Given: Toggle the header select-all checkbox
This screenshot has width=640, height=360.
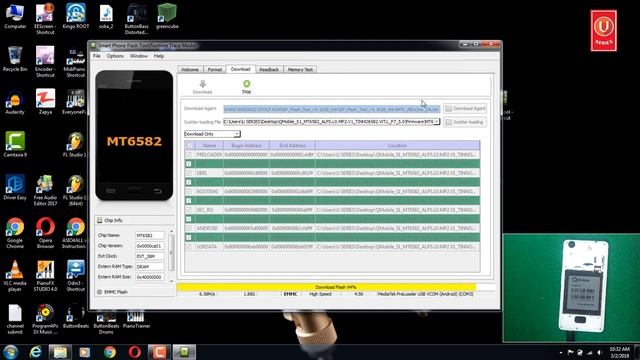Looking at the screenshot, I should pos(189,145).
